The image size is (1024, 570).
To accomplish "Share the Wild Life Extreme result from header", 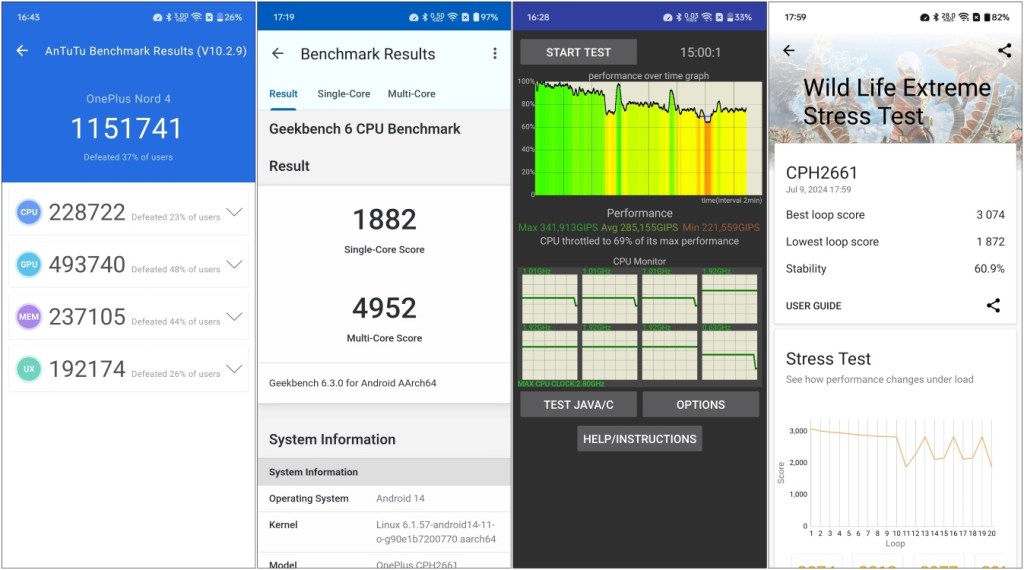I will pos(1004,50).
